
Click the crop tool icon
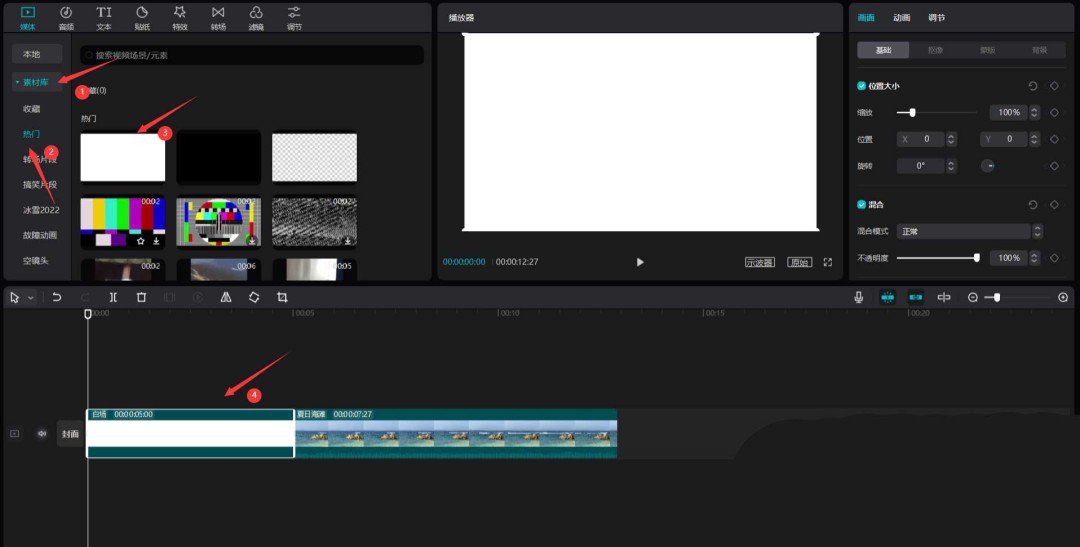pos(282,298)
